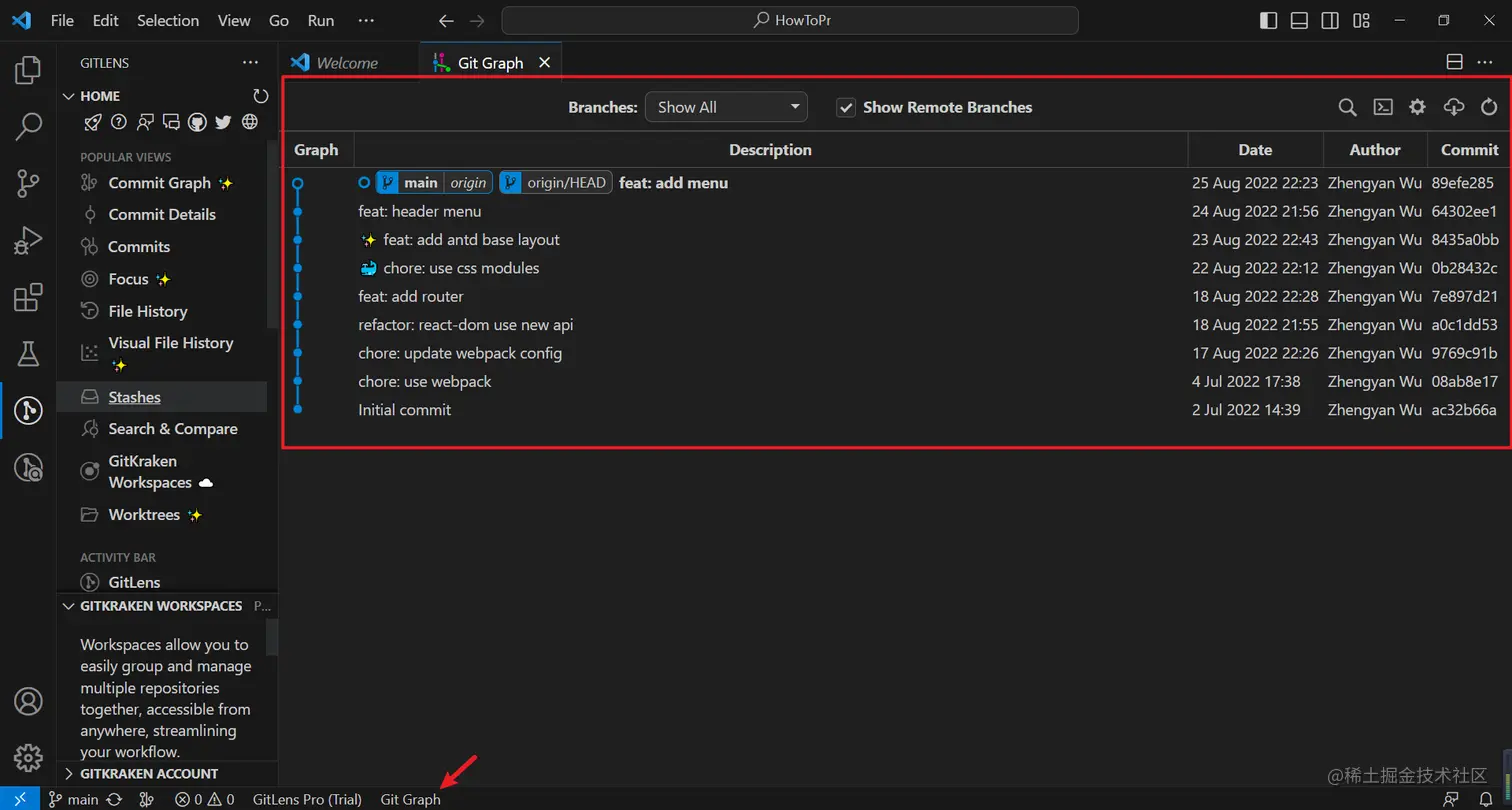The width and height of the screenshot is (1512, 810).
Task: Open Search & Compare view link
Action: click(x=173, y=429)
